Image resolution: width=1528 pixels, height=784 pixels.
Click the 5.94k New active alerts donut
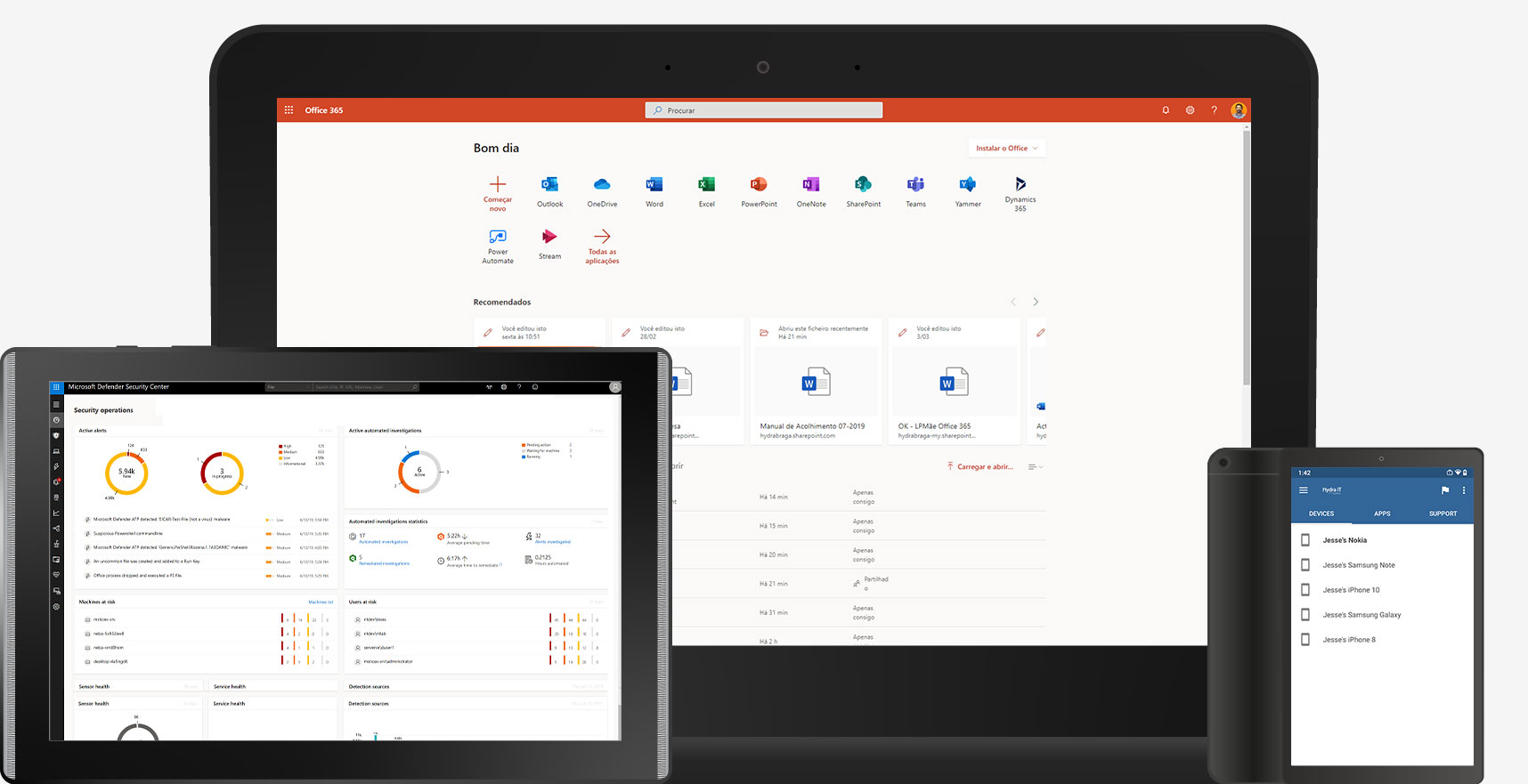[x=126, y=473]
